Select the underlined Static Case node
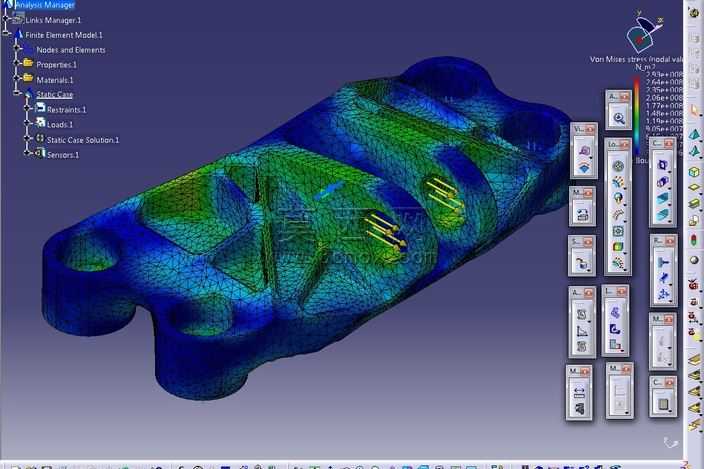This screenshot has height=469, width=704. (54, 94)
